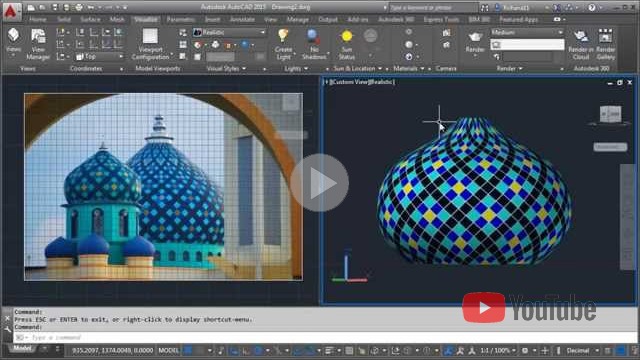Screen dimensions: 640x360
Task: Click the ViewCube in the 3D viewport
Action: click(x=611, y=114)
